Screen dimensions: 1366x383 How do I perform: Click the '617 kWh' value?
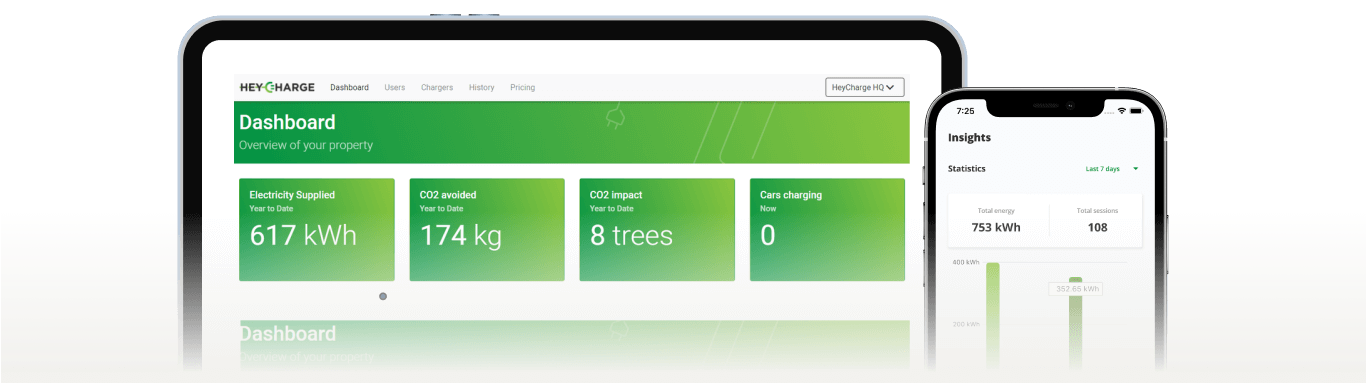[x=303, y=236]
